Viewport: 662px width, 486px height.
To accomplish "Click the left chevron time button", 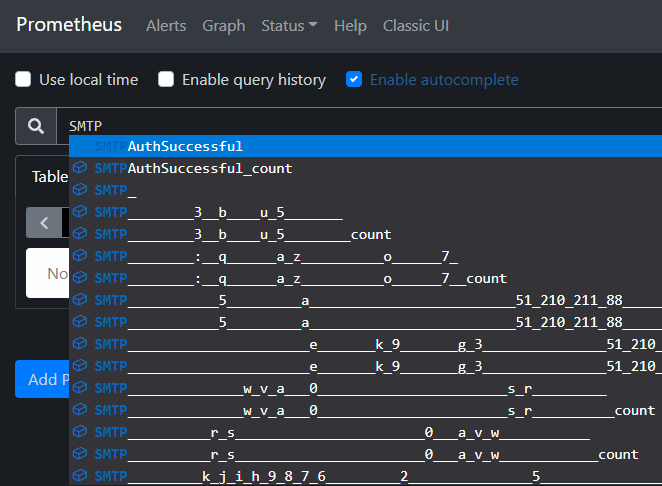I will (x=44, y=223).
